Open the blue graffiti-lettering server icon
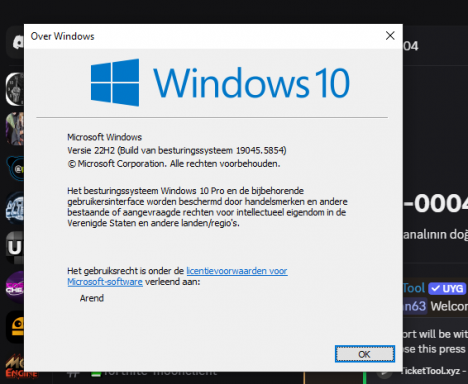Image resolution: width=468 pixels, height=384 pixels. (15, 208)
